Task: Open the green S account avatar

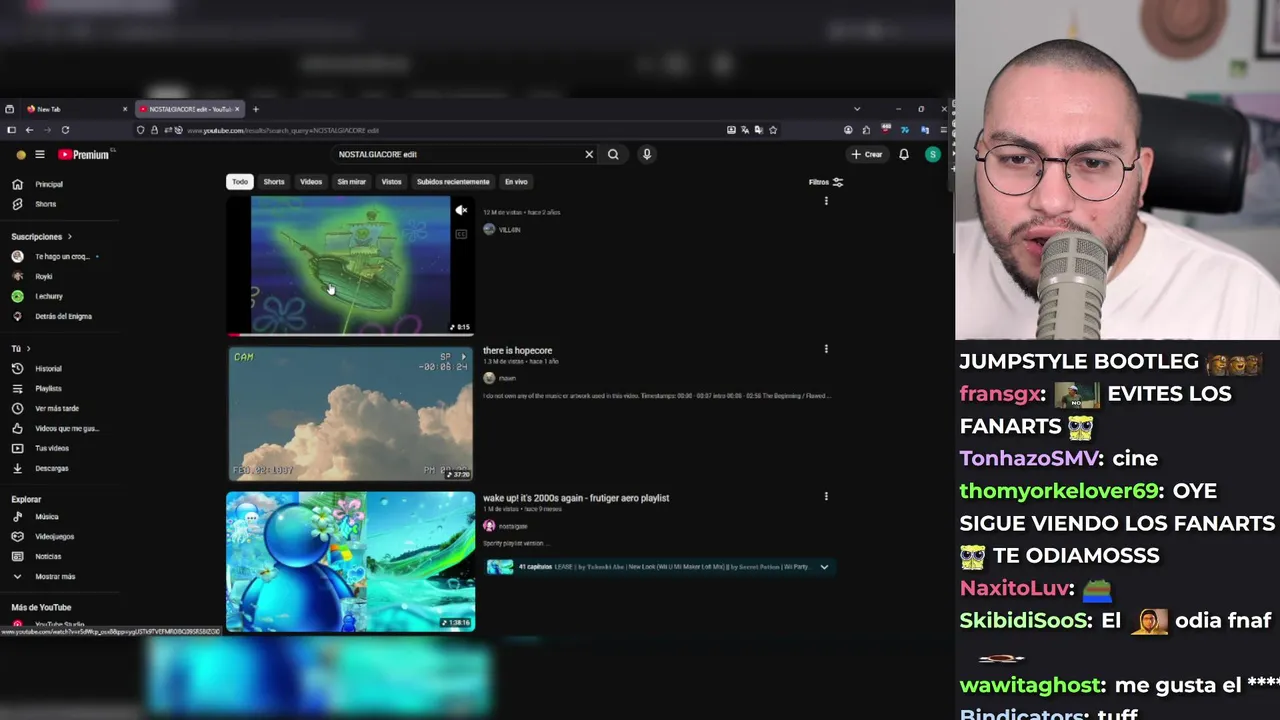Action: tap(933, 154)
